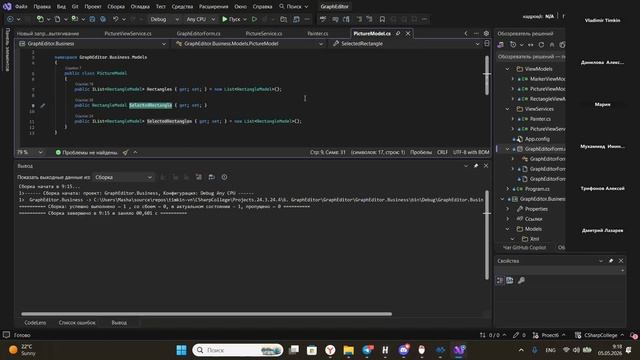Click the split editor icon by member dropdown
Viewport: 640px width, 360px height.
[487, 43]
